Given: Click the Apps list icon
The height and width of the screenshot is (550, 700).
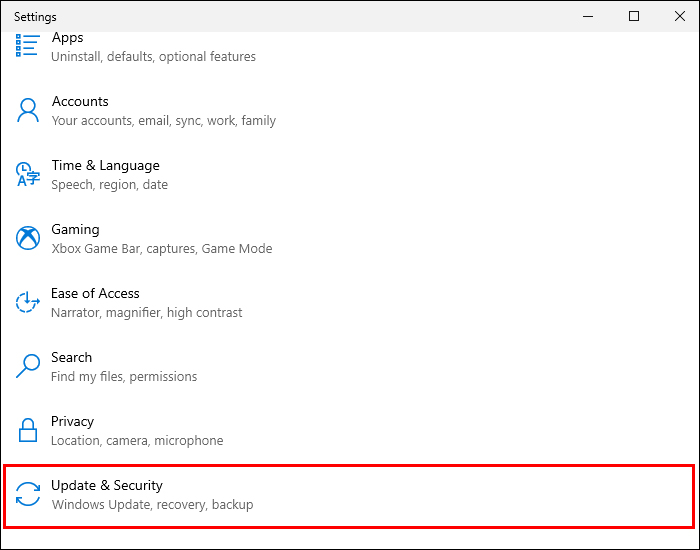Looking at the screenshot, I should point(28,46).
